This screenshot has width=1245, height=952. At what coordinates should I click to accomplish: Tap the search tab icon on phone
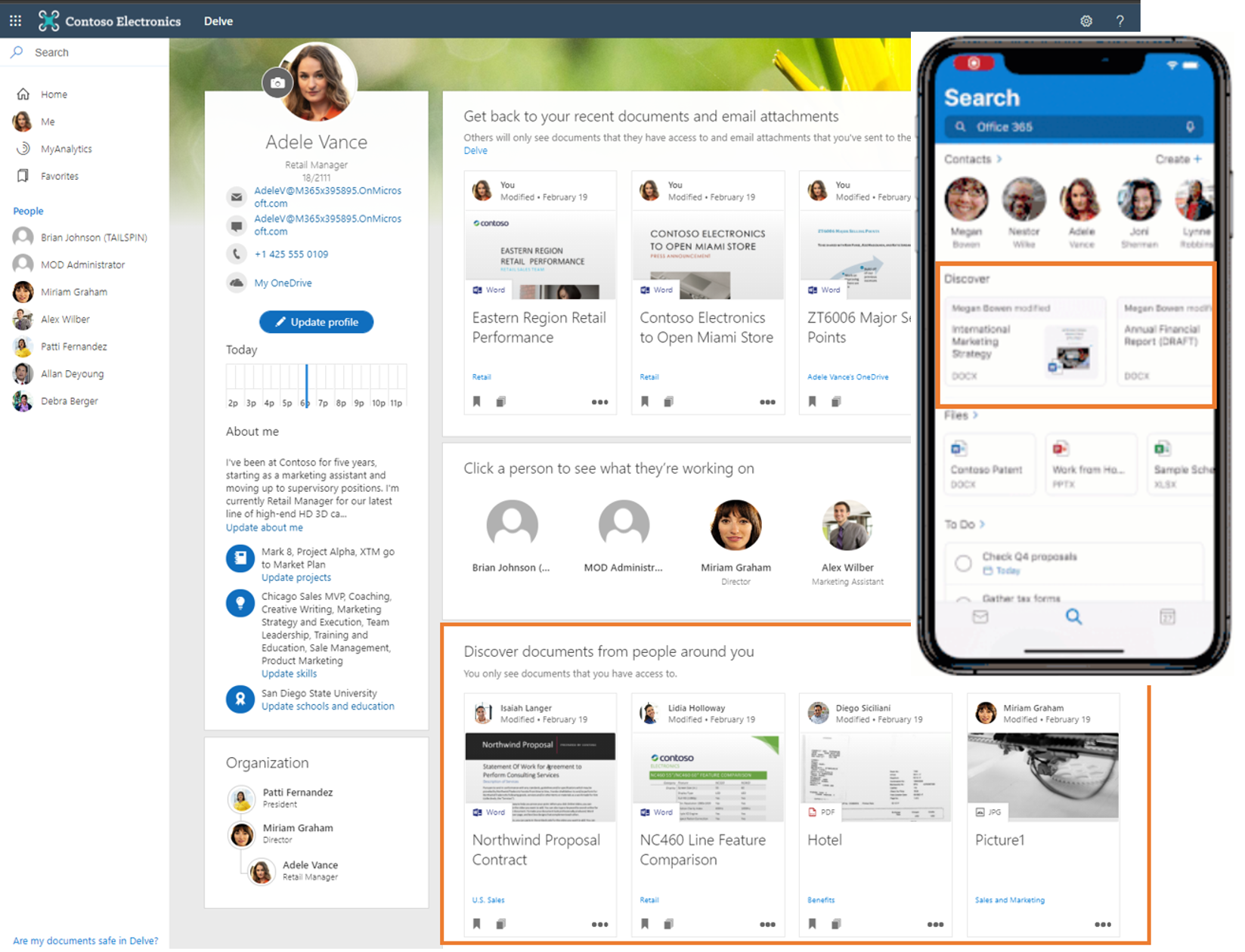[x=1073, y=617]
